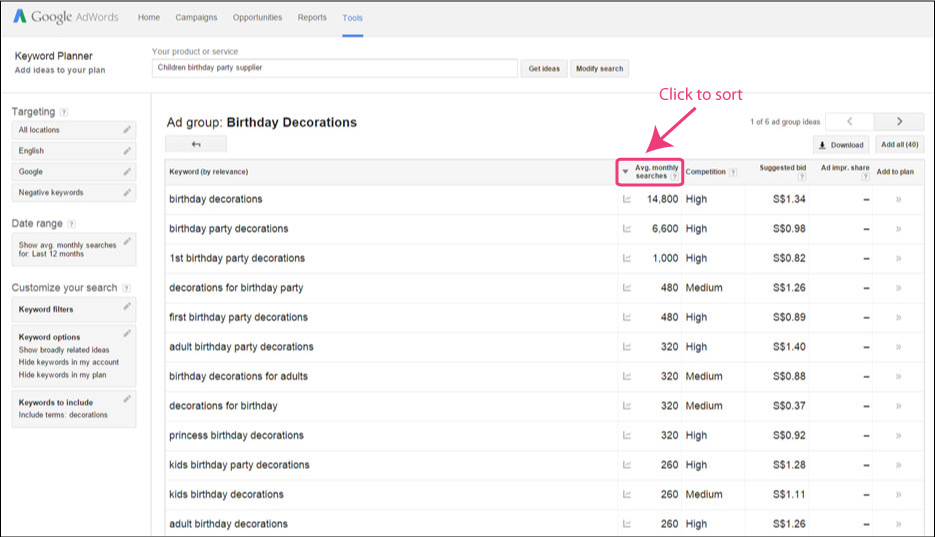Open Targeting help question mark
Viewport: 935px width, 537px height.
pyautogui.click(x=64, y=112)
